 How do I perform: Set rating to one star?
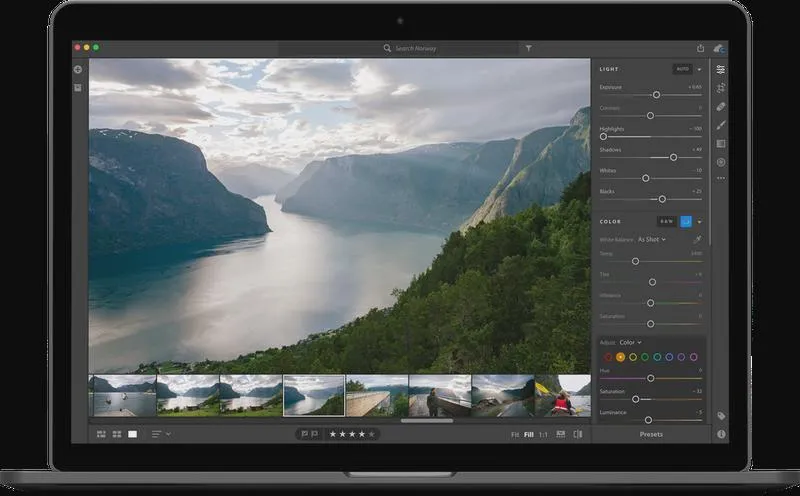[x=333, y=434]
